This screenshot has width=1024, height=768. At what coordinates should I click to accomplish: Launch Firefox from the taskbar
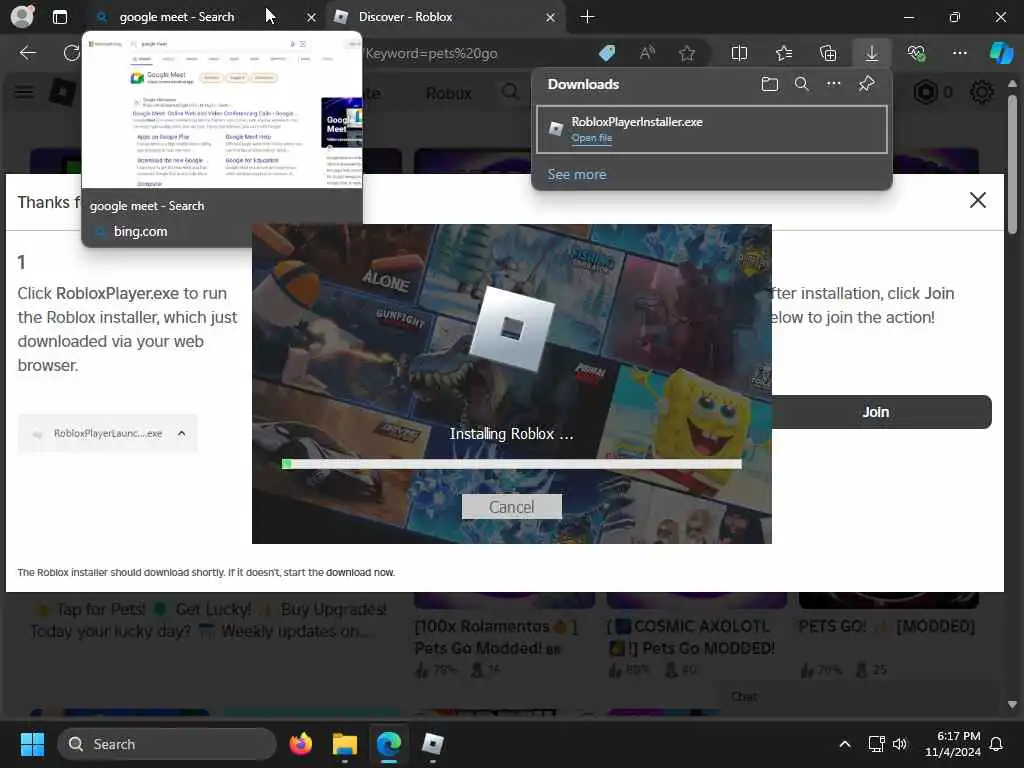pos(300,744)
